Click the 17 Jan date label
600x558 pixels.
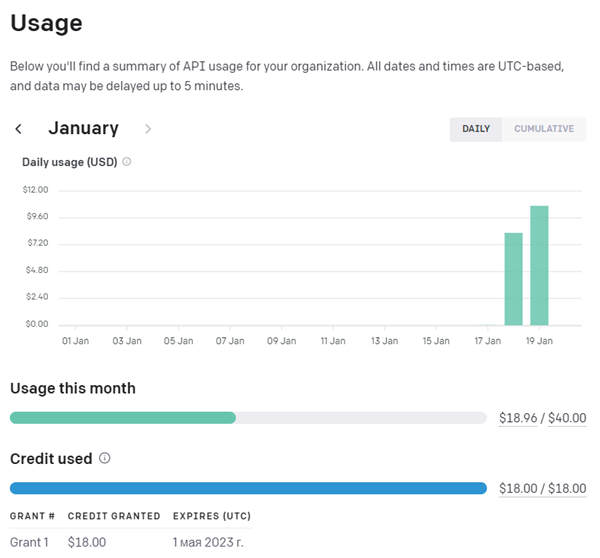click(488, 341)
